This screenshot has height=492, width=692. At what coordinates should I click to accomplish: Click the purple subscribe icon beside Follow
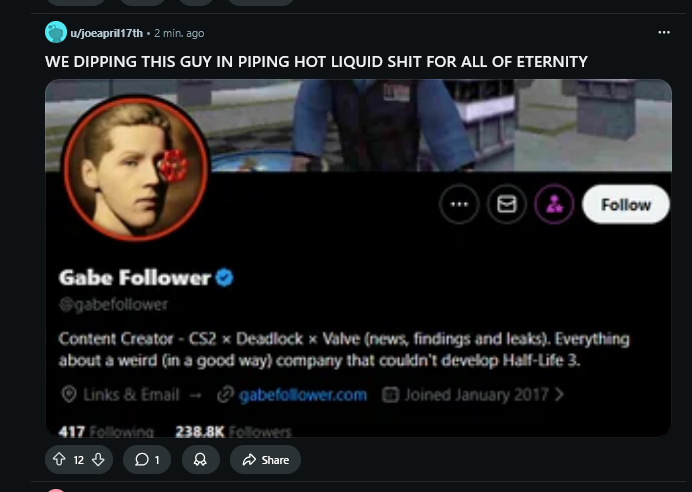[554, 204]
